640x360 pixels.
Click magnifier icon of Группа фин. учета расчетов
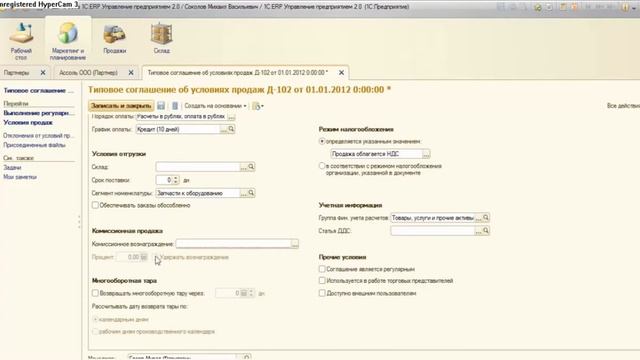point(486,218)
